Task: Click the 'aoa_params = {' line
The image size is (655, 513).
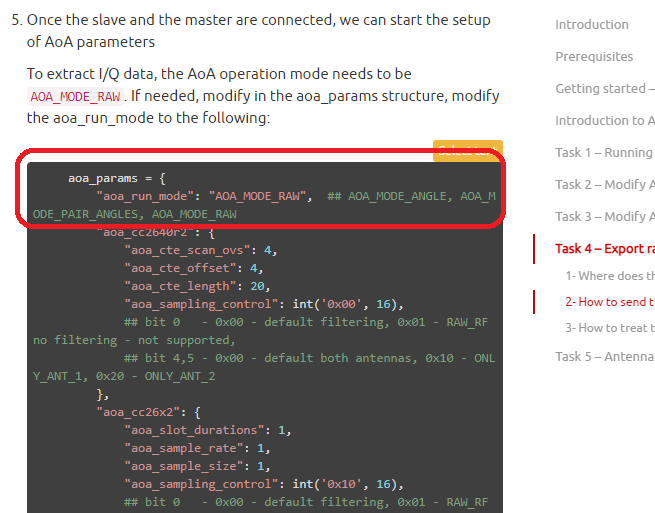Action: 117,178
